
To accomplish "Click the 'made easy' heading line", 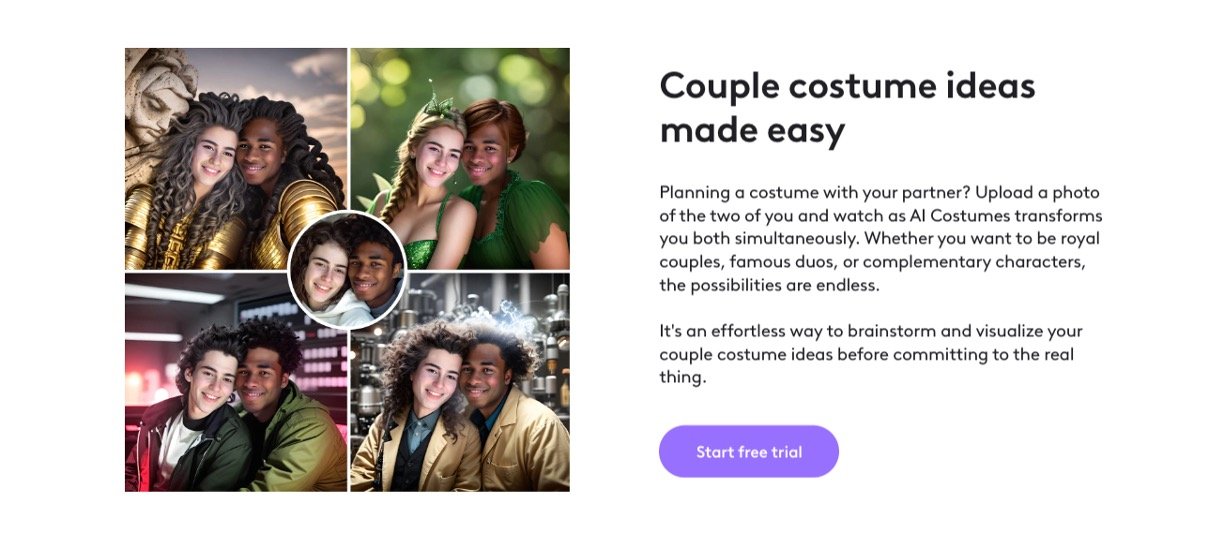I will (752, 129).
